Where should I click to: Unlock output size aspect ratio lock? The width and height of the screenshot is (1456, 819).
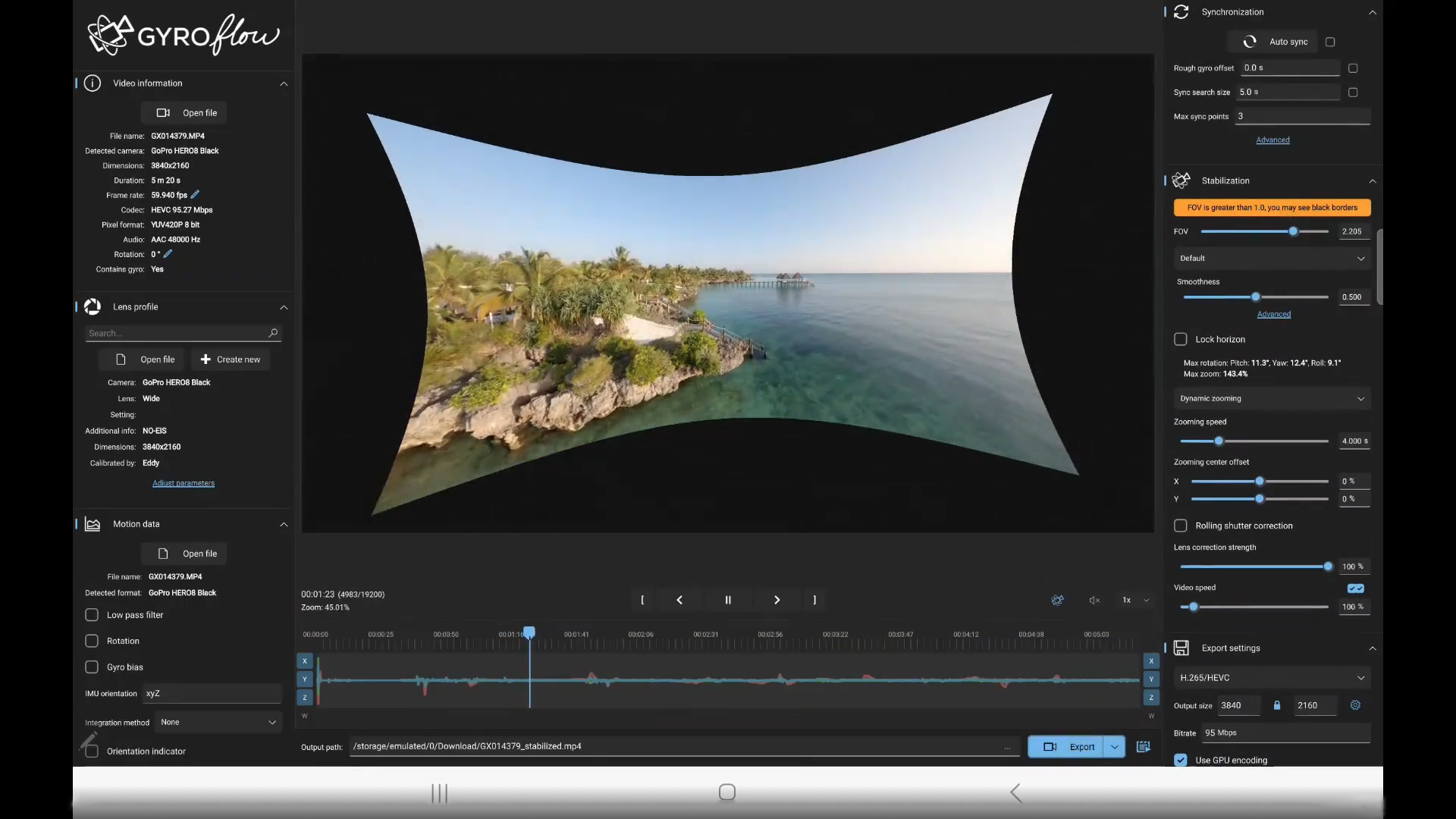[1277, 705]
